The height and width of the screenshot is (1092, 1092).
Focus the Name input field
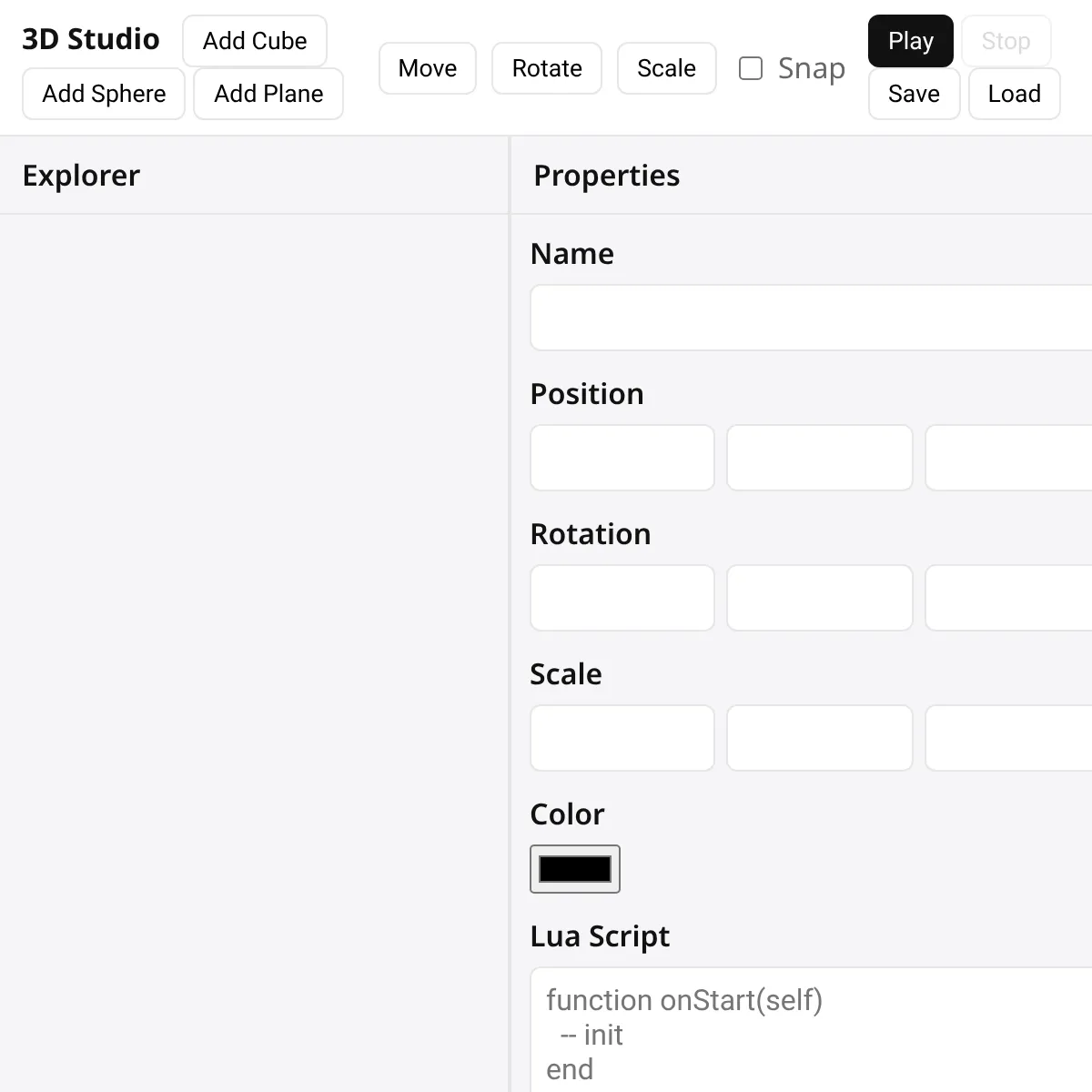(x=812, y=318)
